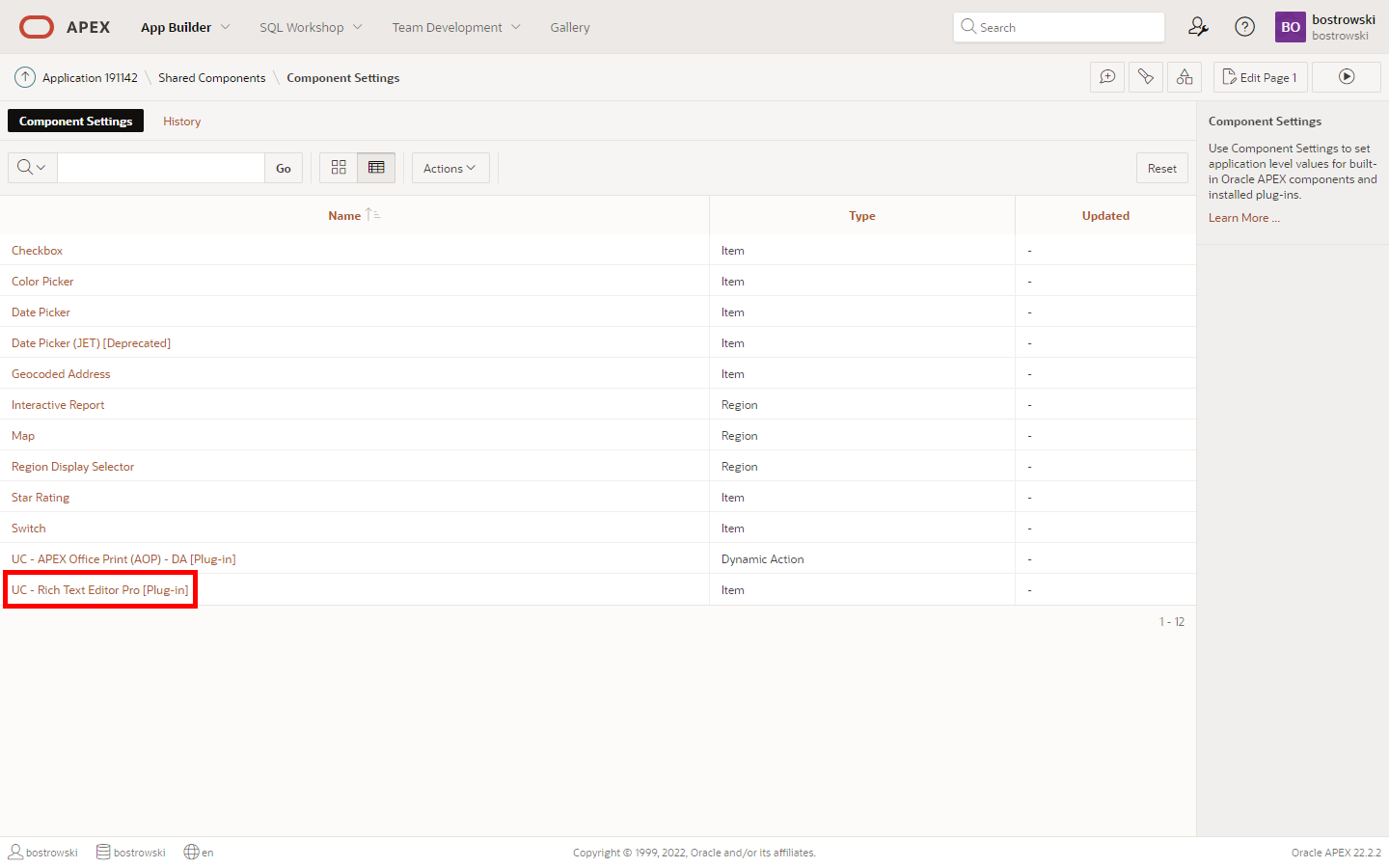This screenshot has height=868, width=1389.
Task: Switch to View Icons grid layout
Action: (x=339, y=168)
